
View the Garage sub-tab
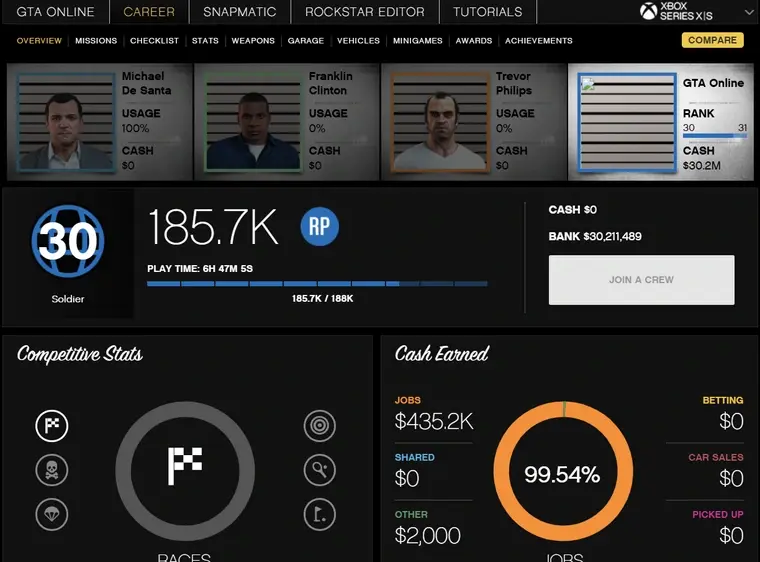click(306, 41)
